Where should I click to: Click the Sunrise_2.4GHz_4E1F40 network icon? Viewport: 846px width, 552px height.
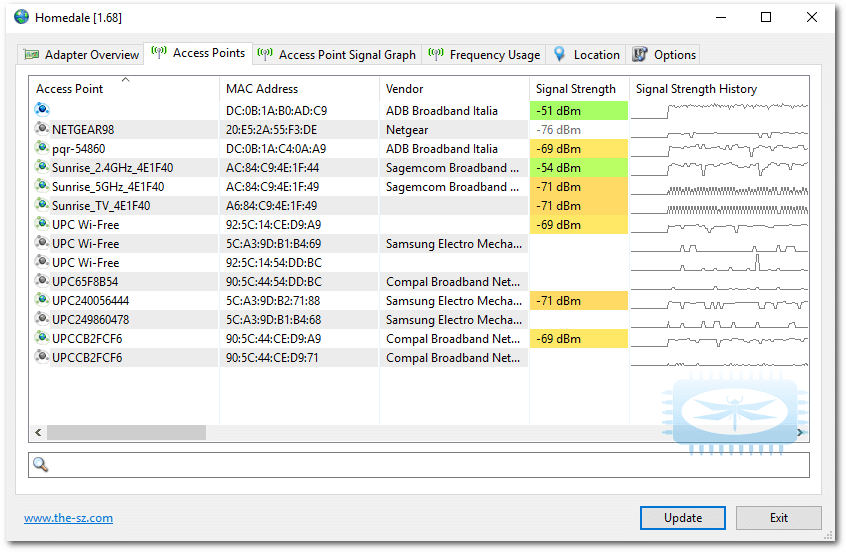click(x=42, y=166)
